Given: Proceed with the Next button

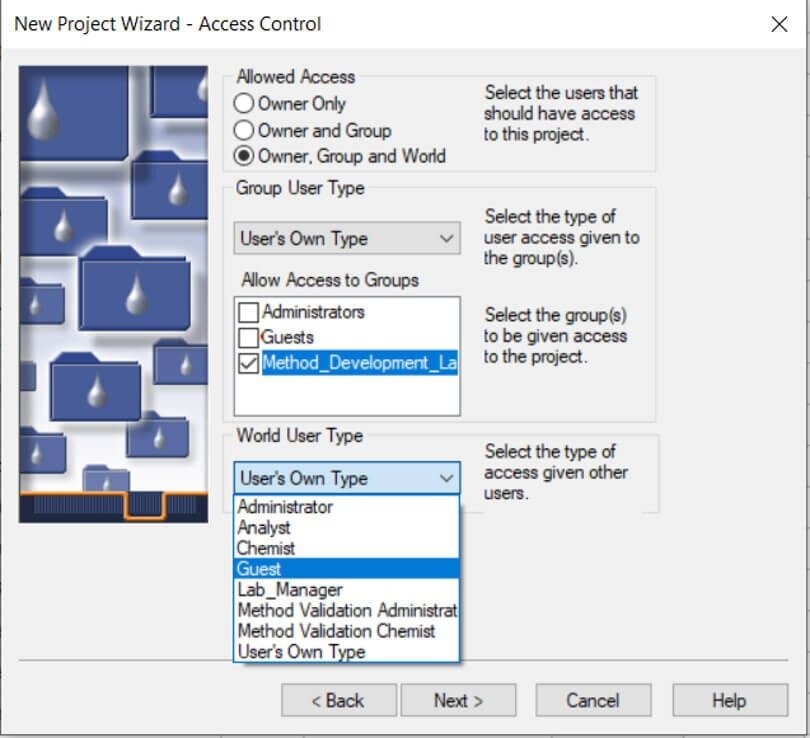Looking at the screenshot, I should pyautogui.click(x=458, y=700).
